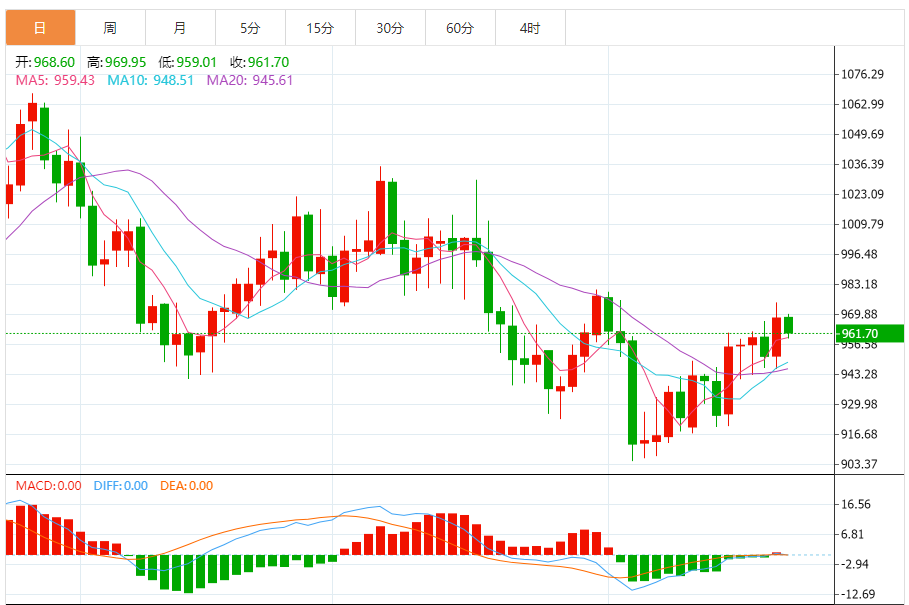Click the 1076.29 price axis label
This screenshot has height=605, width=909.
point(862,74)
